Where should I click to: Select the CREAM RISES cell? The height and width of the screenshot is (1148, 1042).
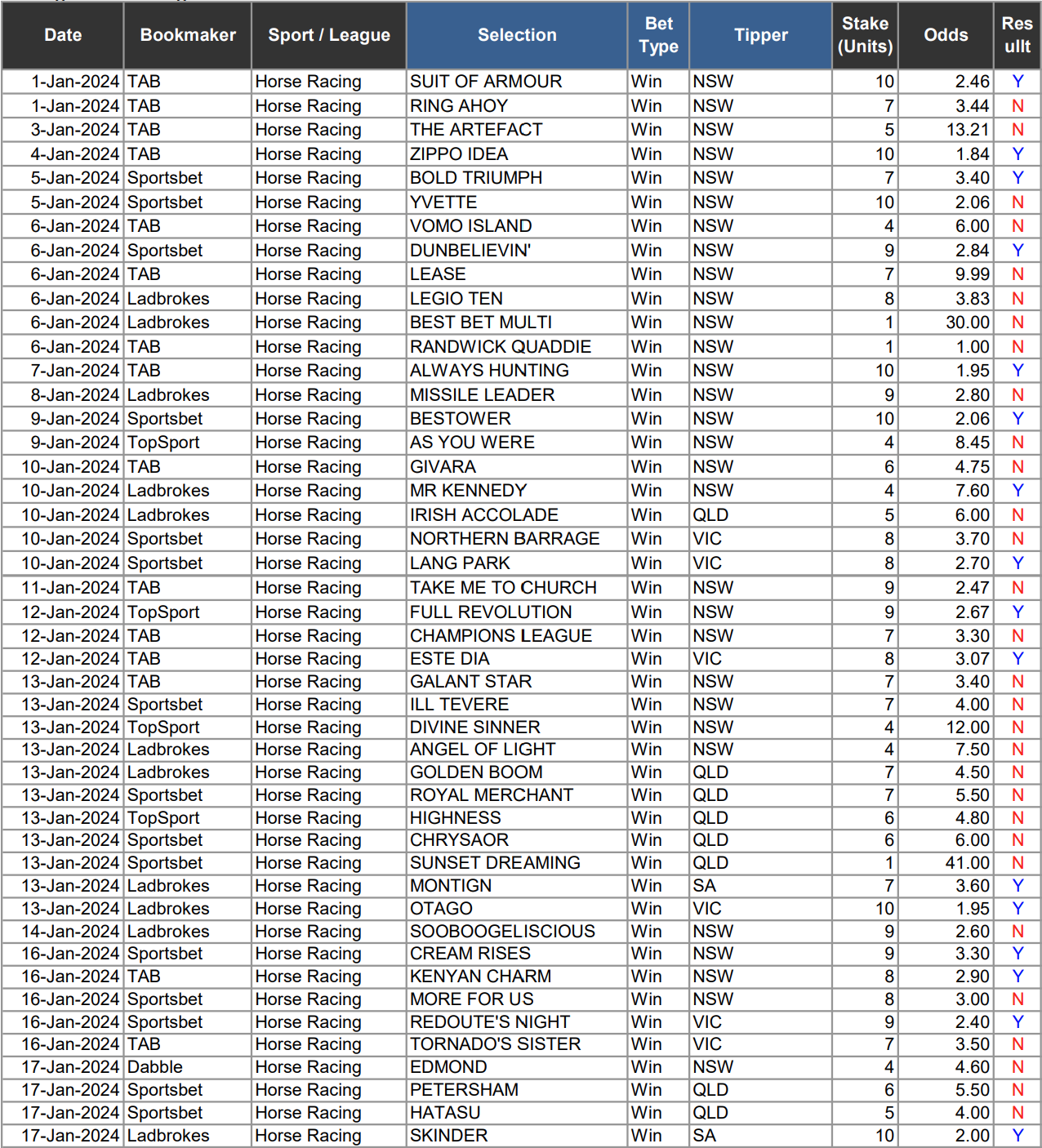(x=517, y=954)
